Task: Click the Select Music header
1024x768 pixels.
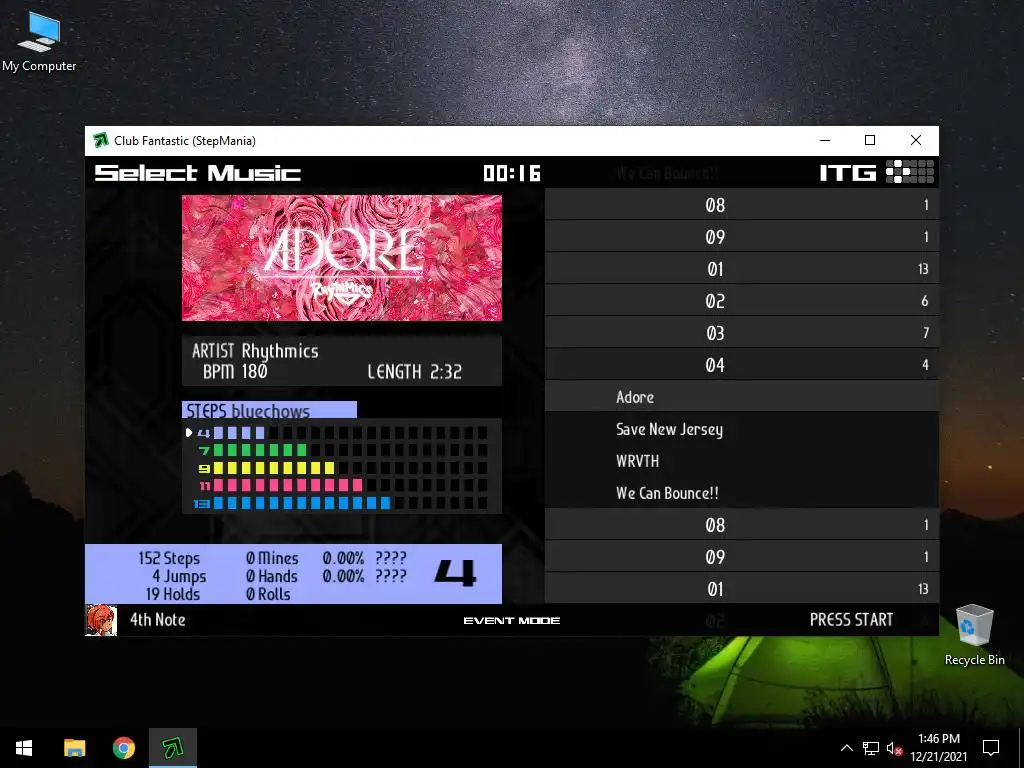Action: pos(198,173)
